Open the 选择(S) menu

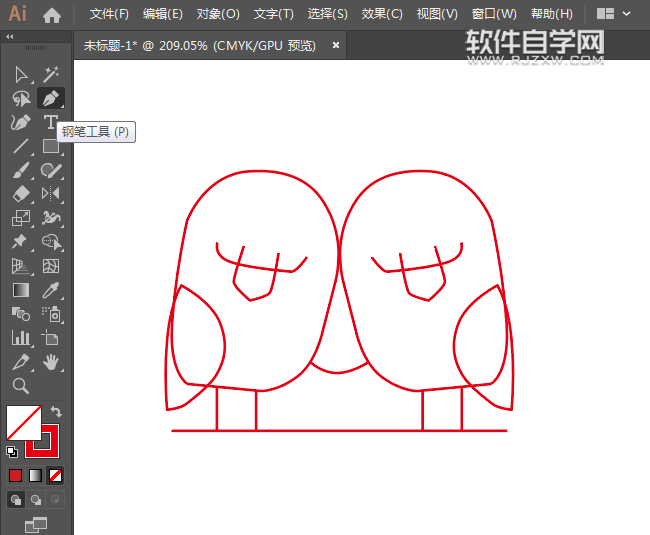(x=327, y=14)
